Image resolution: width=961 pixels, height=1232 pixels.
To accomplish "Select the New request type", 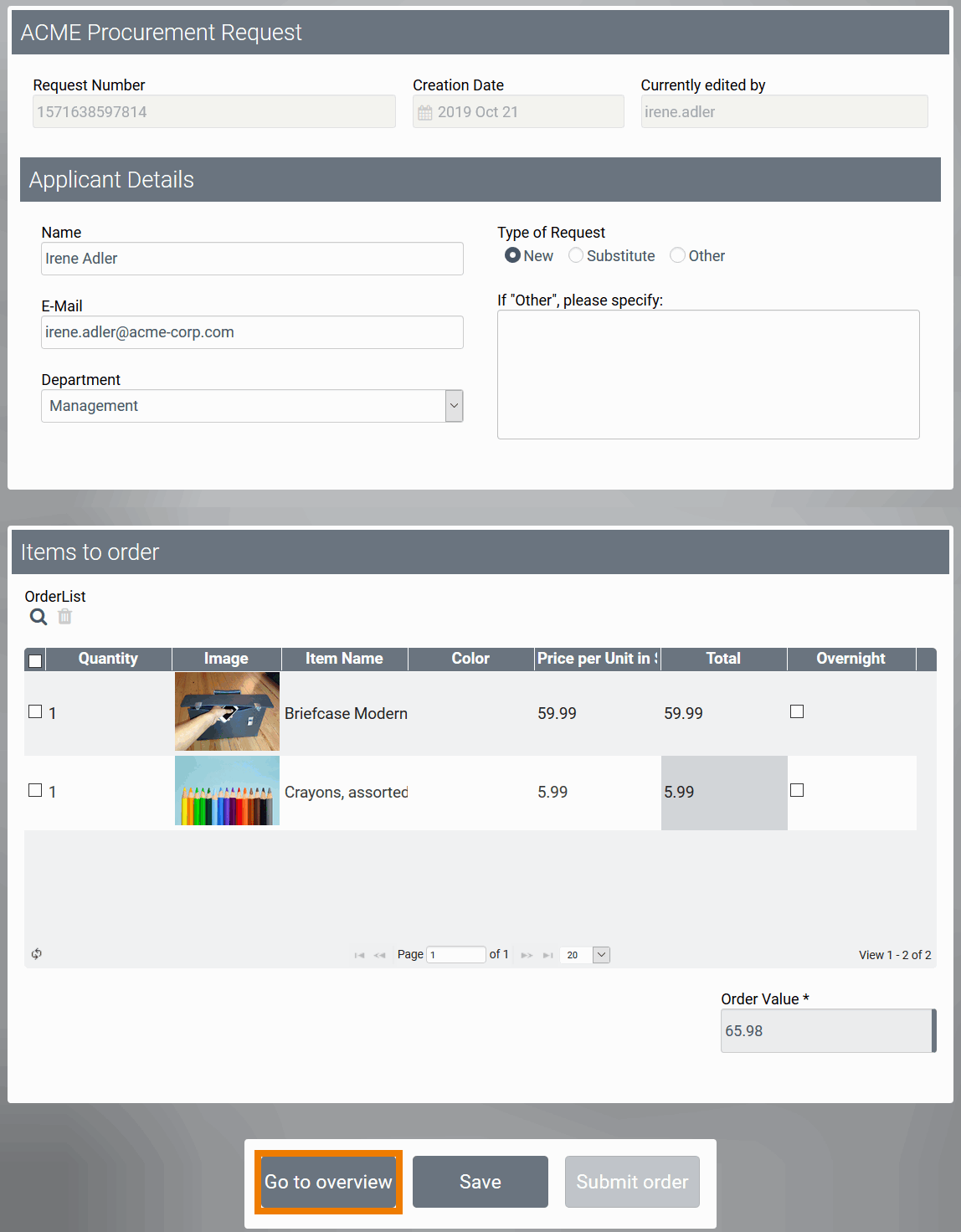I will click(512, 255).
